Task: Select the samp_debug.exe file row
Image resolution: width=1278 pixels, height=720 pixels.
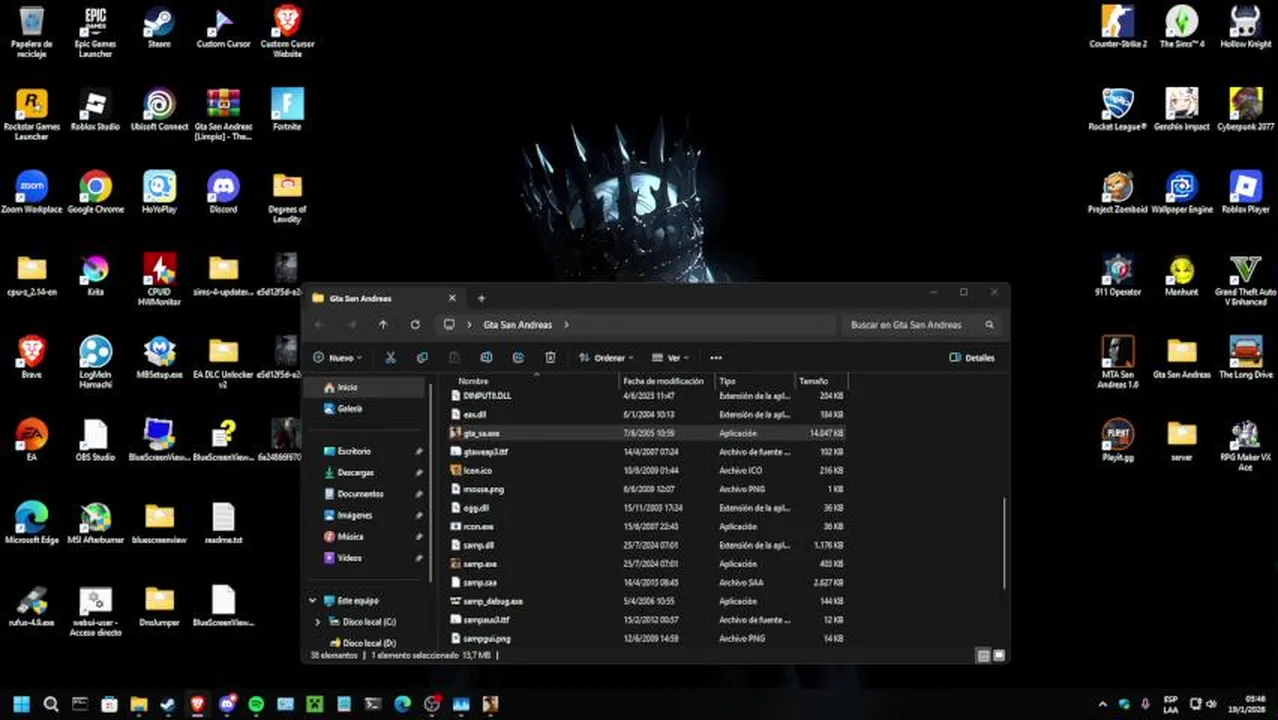Action: (x=648, y=601)
